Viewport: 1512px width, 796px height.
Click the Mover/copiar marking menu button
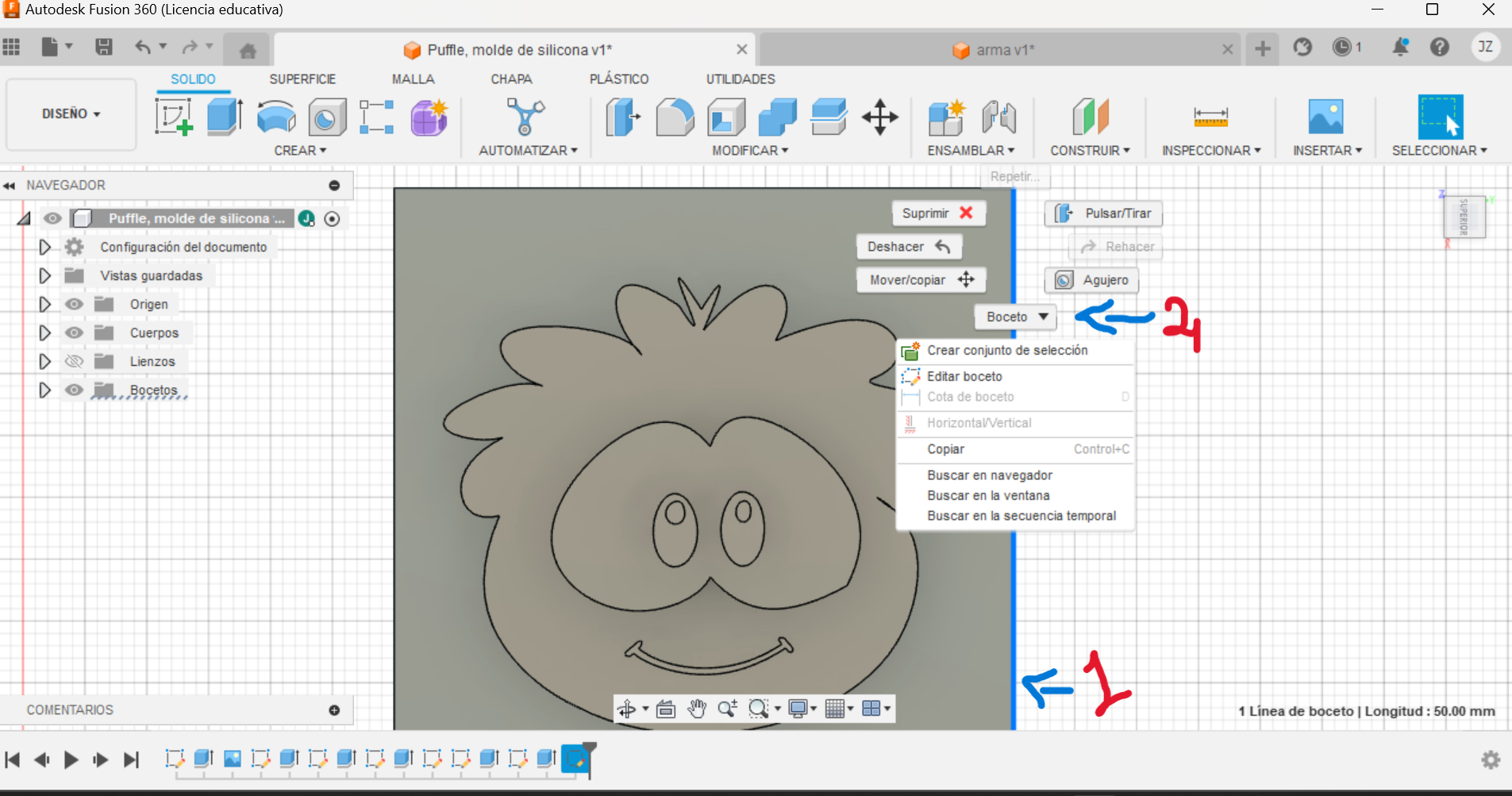point(921,280)
